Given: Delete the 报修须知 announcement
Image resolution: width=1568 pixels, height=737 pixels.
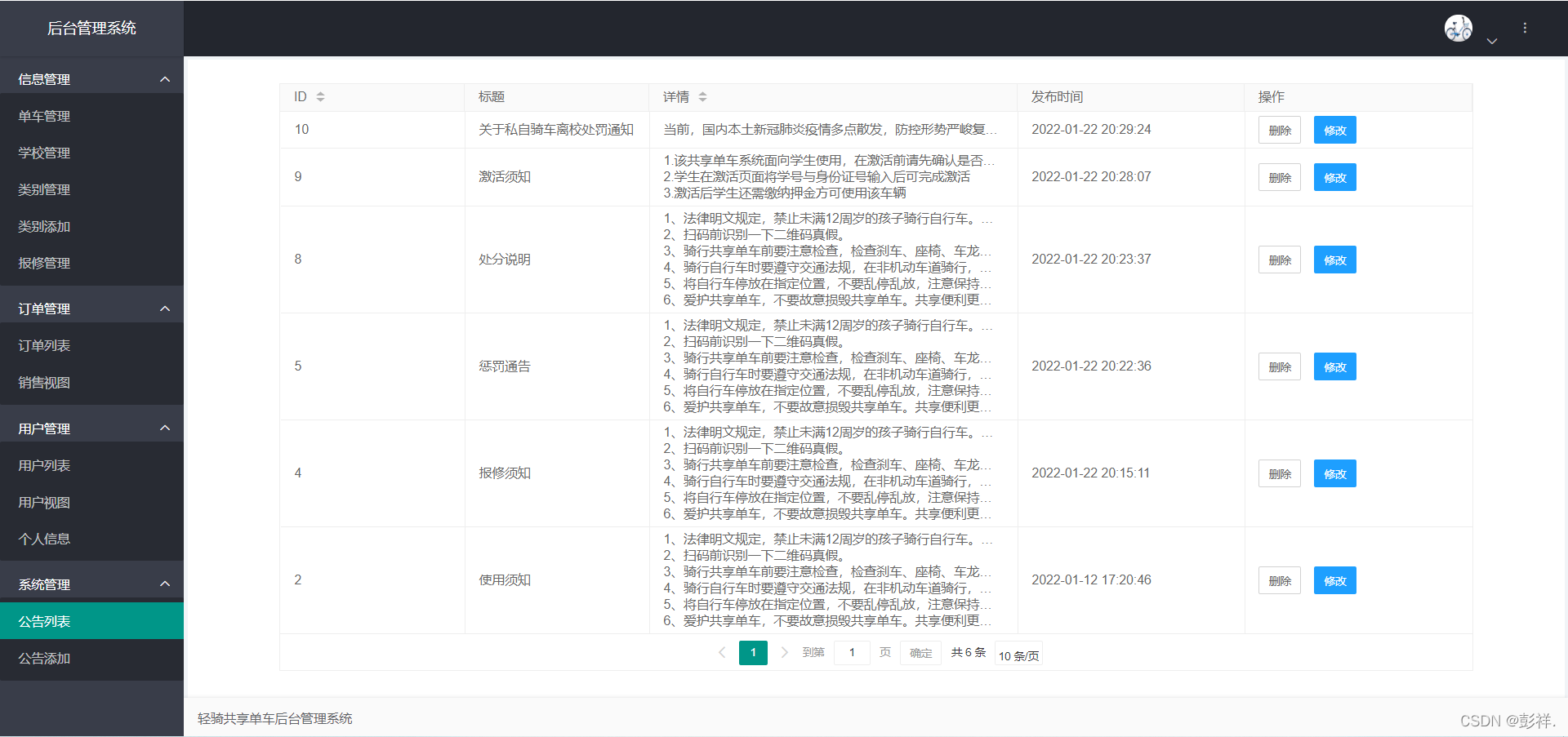Looking at the screenshot, I should [x=1280, y=473].
